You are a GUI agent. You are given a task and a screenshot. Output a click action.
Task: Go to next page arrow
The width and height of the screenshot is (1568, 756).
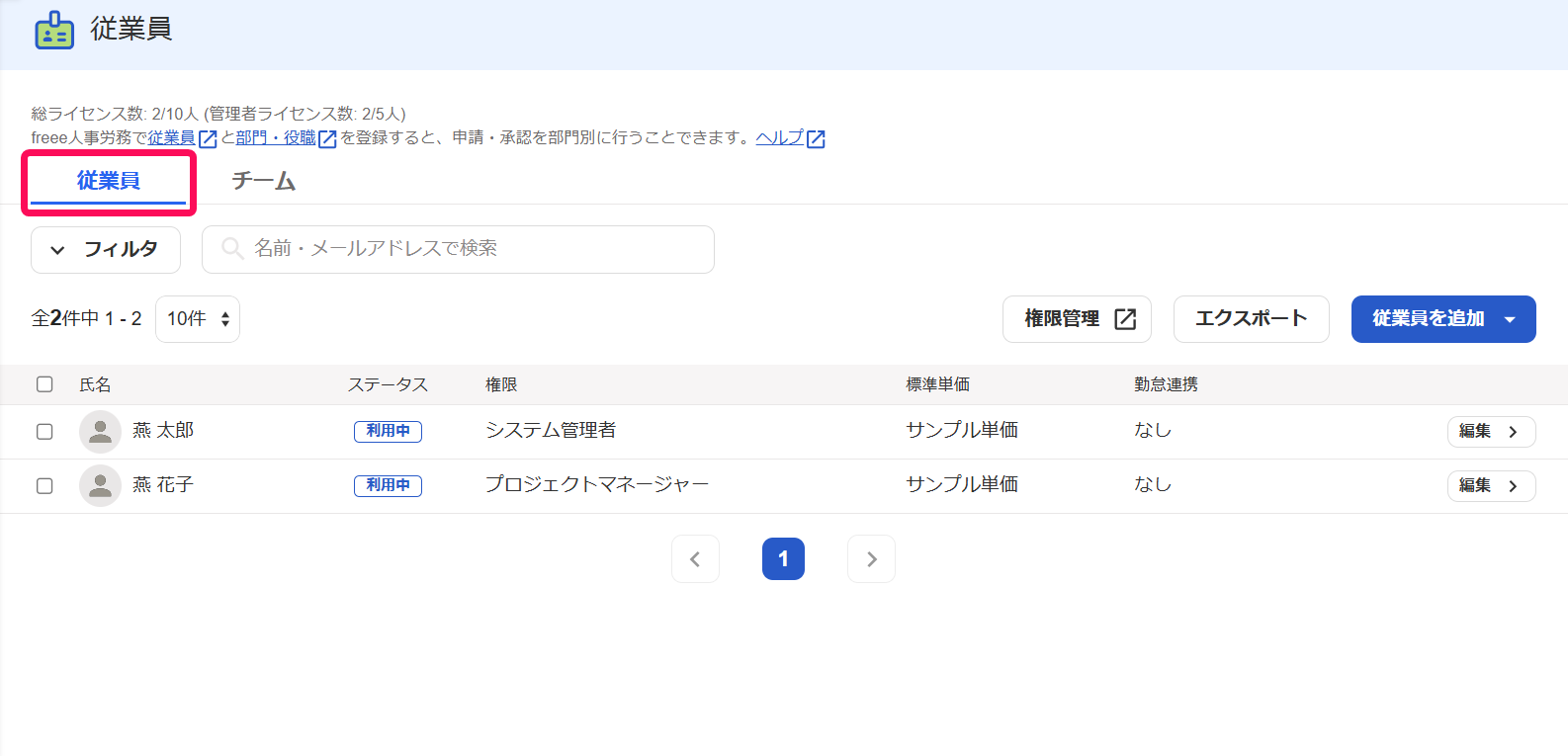(871, 559)
